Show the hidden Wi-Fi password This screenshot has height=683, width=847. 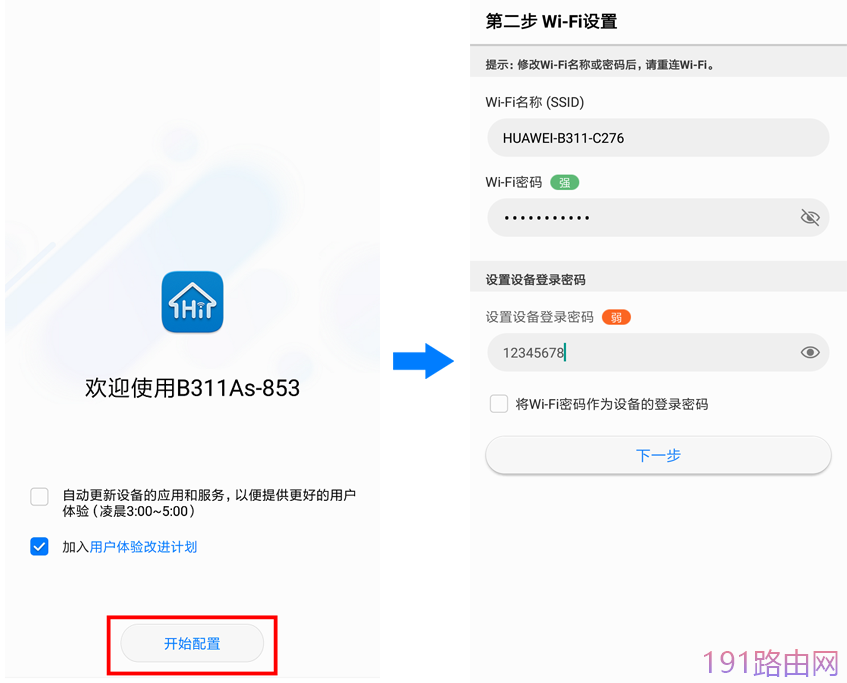(810, 218)
